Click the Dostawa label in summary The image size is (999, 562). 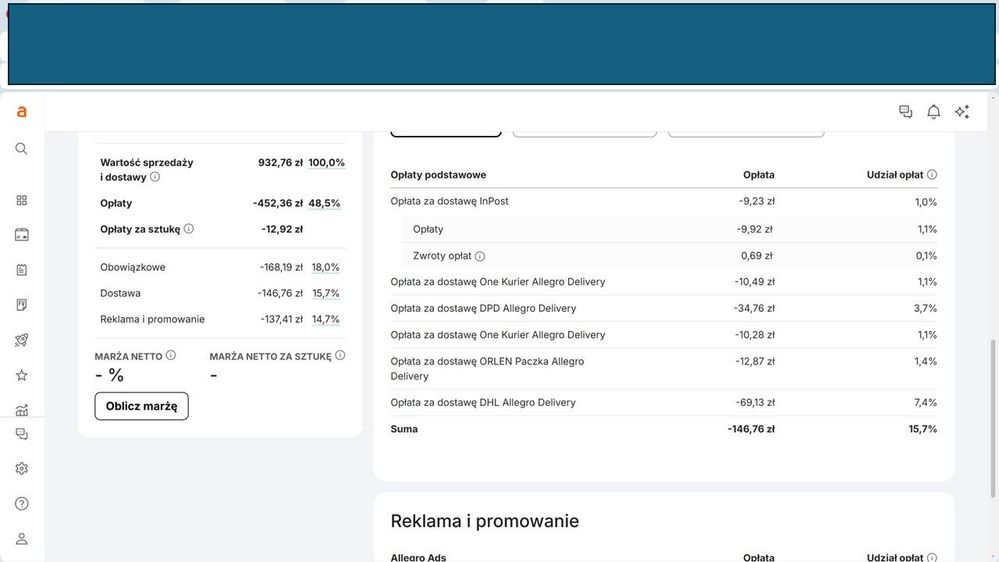[x=120, y=294]
